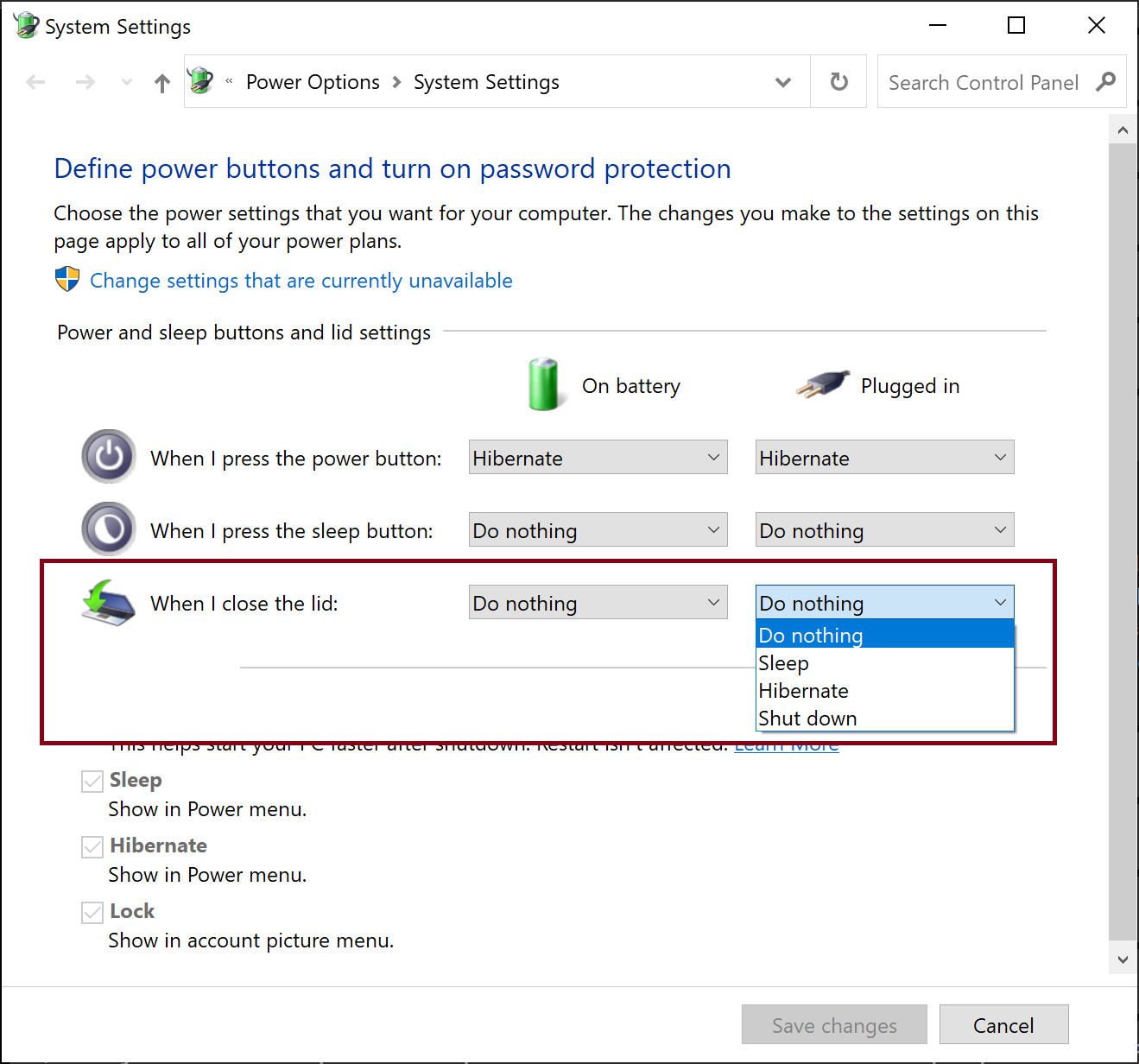The image size is (1139, 1064).
Task: Click the Up arrow navigation icon
Action: pyautogui.click(x=161, y=83)
